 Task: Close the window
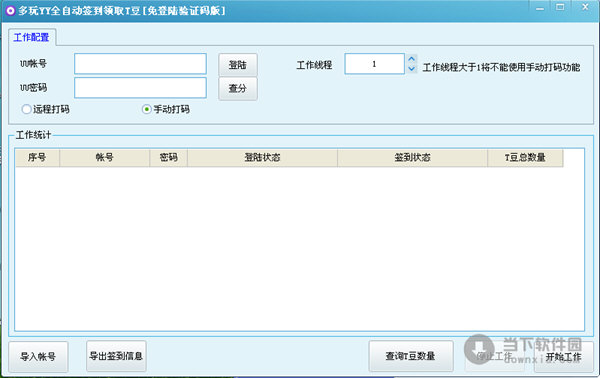coord(585,7)
